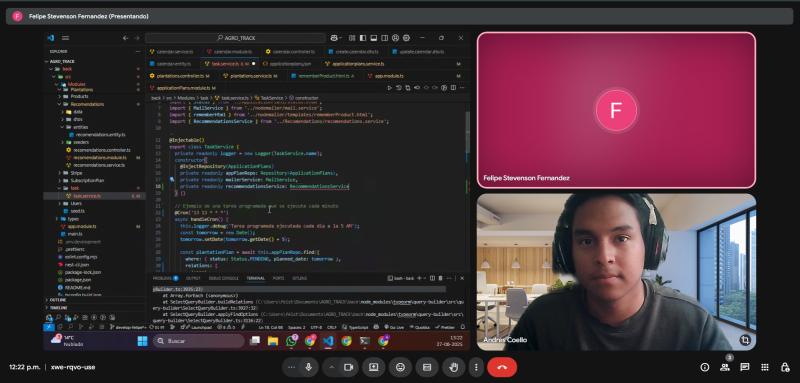Click the Run play icon in editor toolbar
The image size is (800, 383).
tap(390, 88)
